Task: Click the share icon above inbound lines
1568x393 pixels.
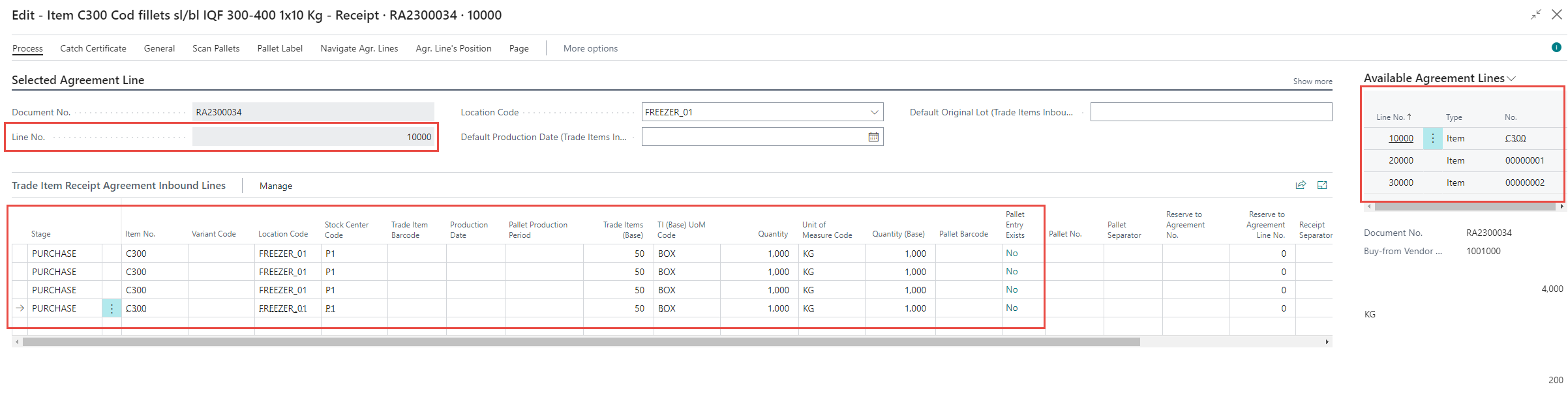Action: pos(1301,185)
